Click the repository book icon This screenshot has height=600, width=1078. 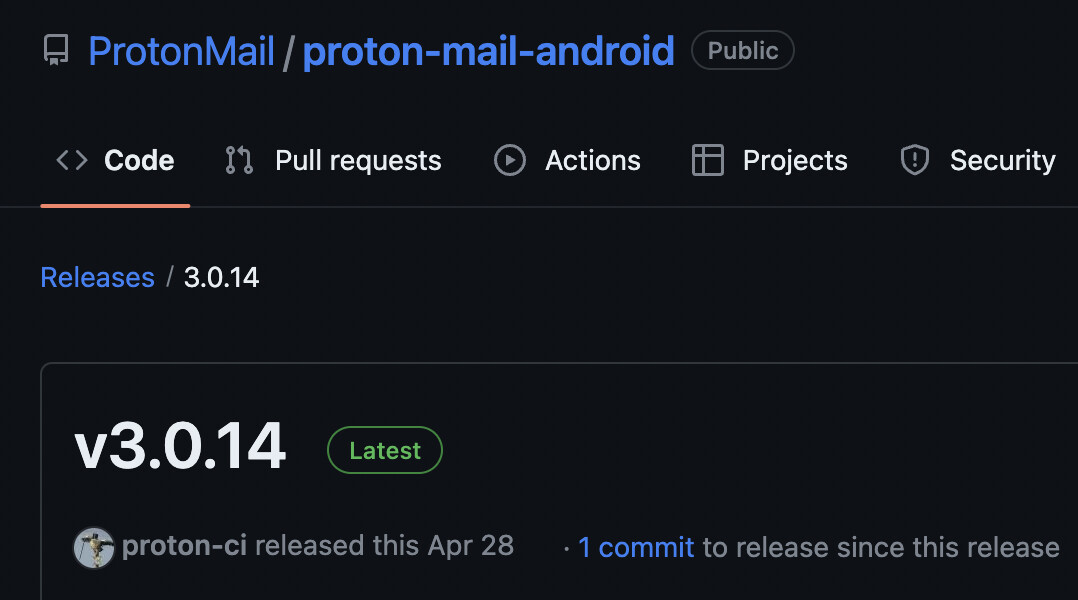[x=57, y=50]
